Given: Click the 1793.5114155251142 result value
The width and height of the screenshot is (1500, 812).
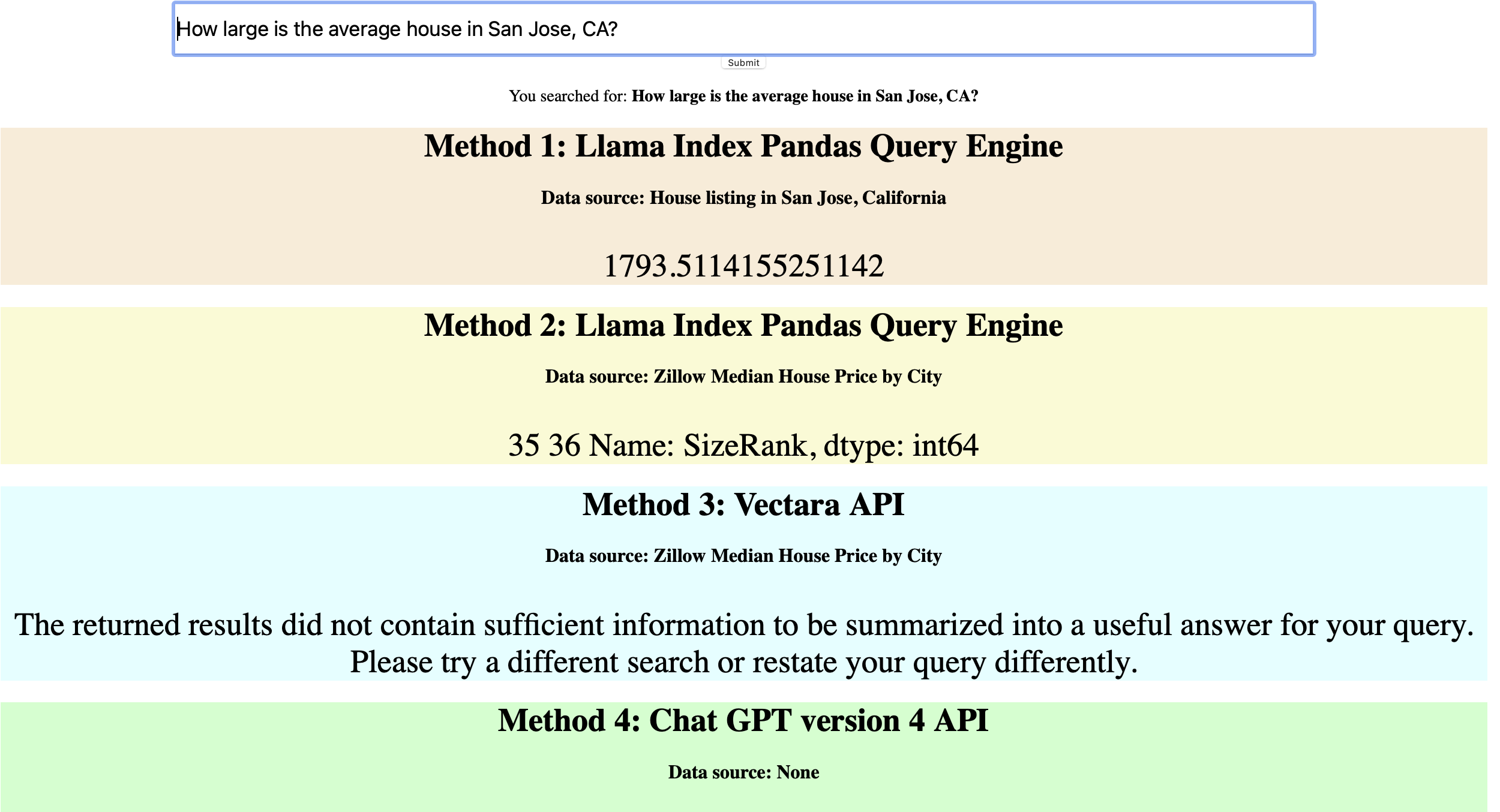Looking at the screenshot, I should click(743, 266).
